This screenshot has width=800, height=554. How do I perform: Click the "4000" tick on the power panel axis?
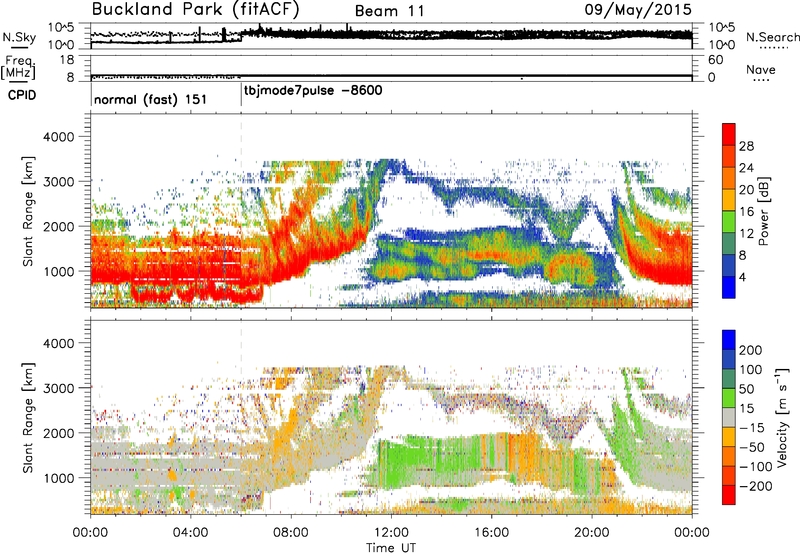click(x=59, y=137)
